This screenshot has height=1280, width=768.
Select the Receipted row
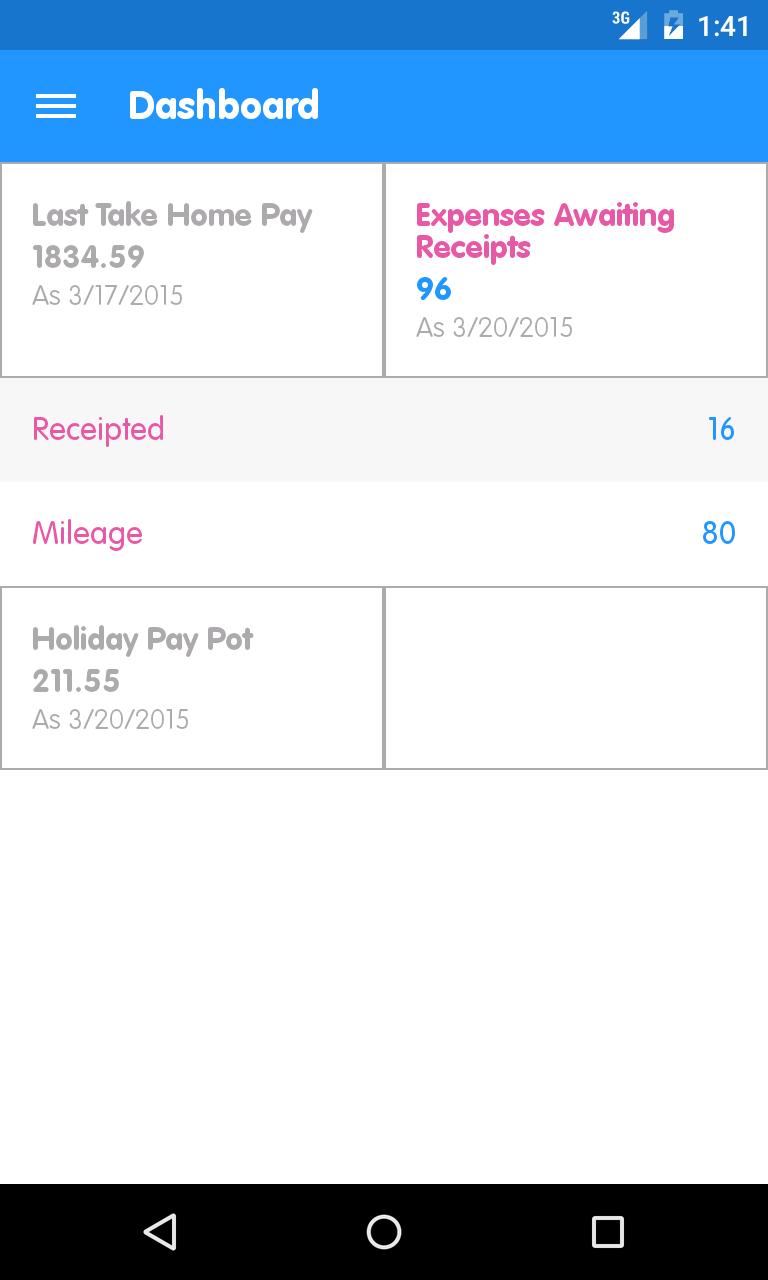pyautogui.click(x=384, y=429)
